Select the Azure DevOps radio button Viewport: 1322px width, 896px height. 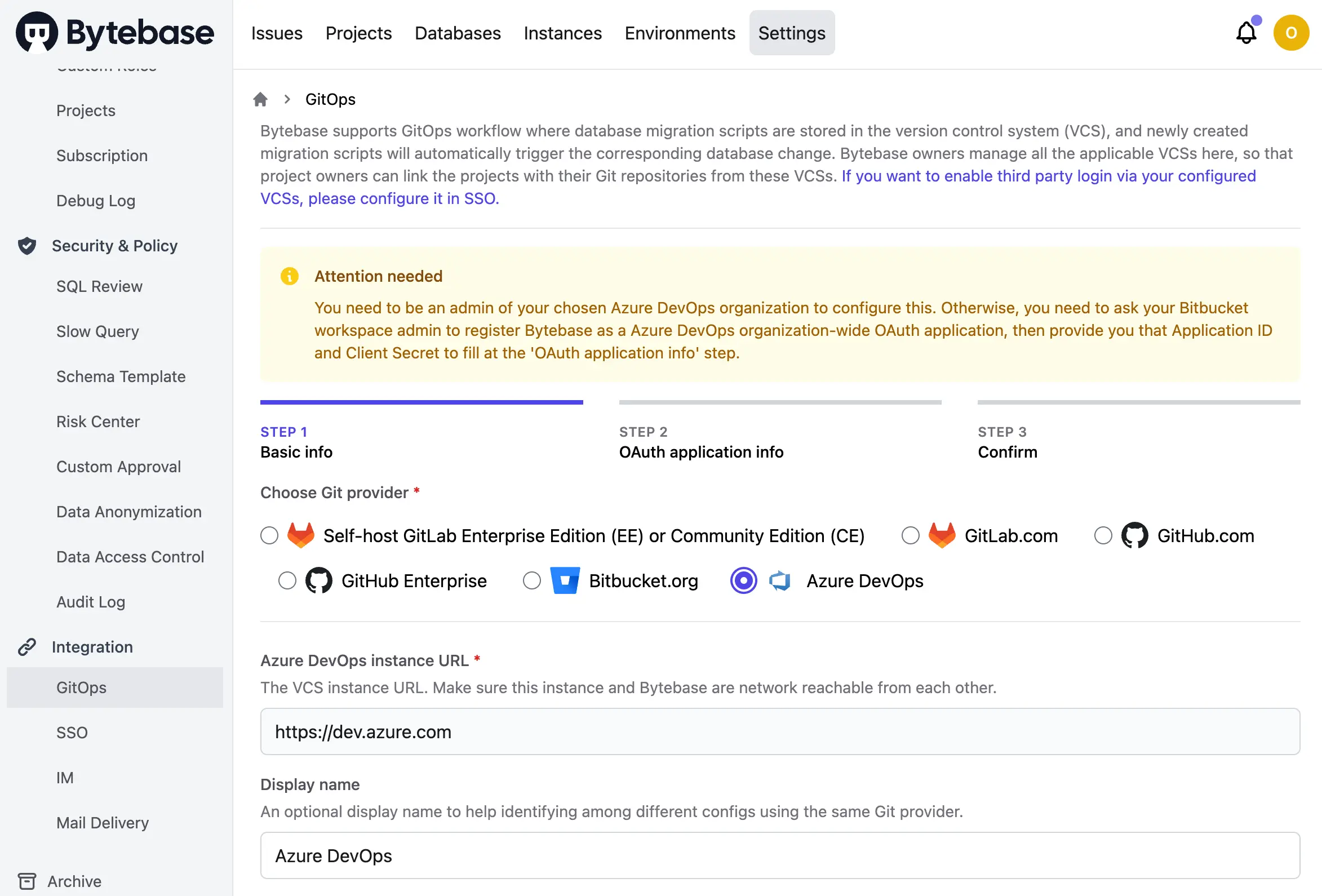pyautogui.click(x=743, y=580)
